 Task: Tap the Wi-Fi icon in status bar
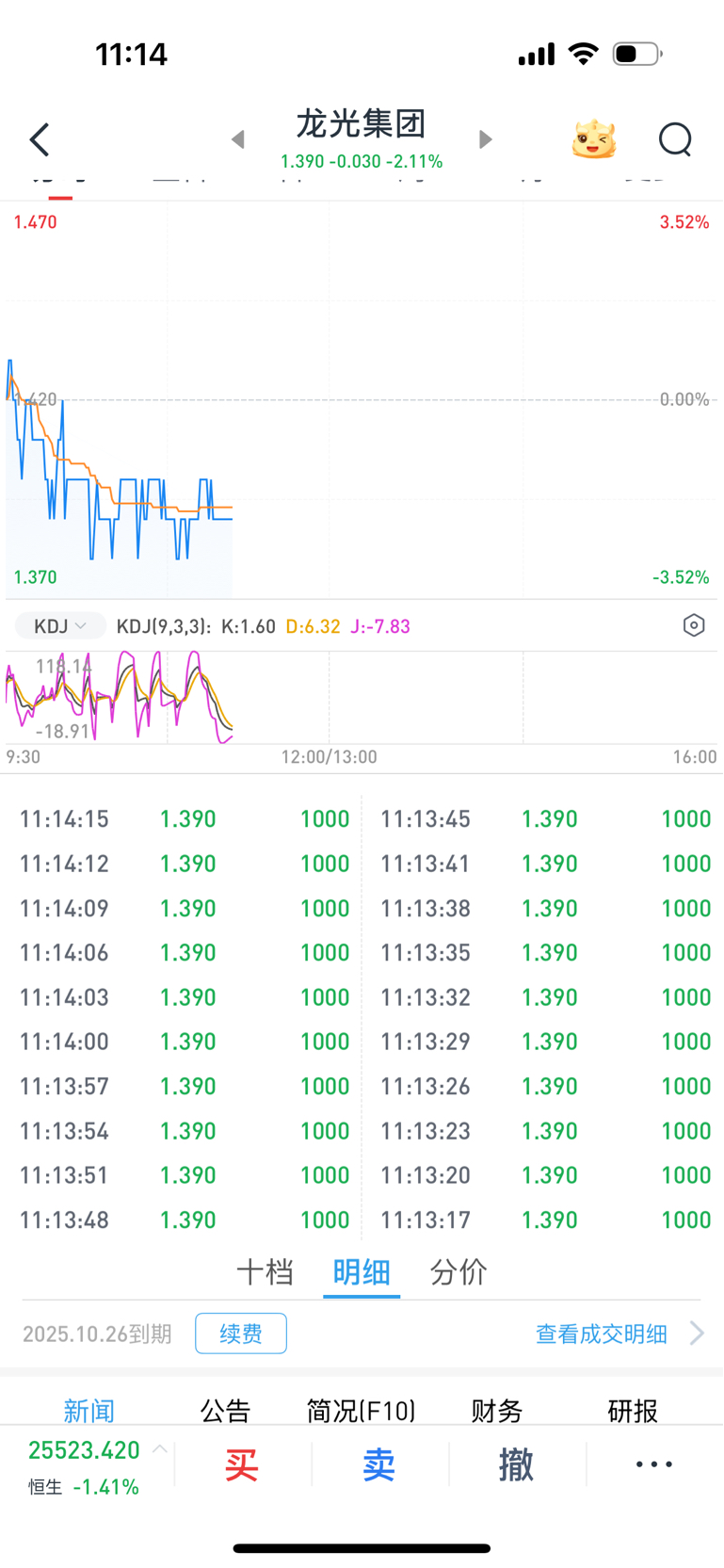pyautogui.click(x=584, y=54)
